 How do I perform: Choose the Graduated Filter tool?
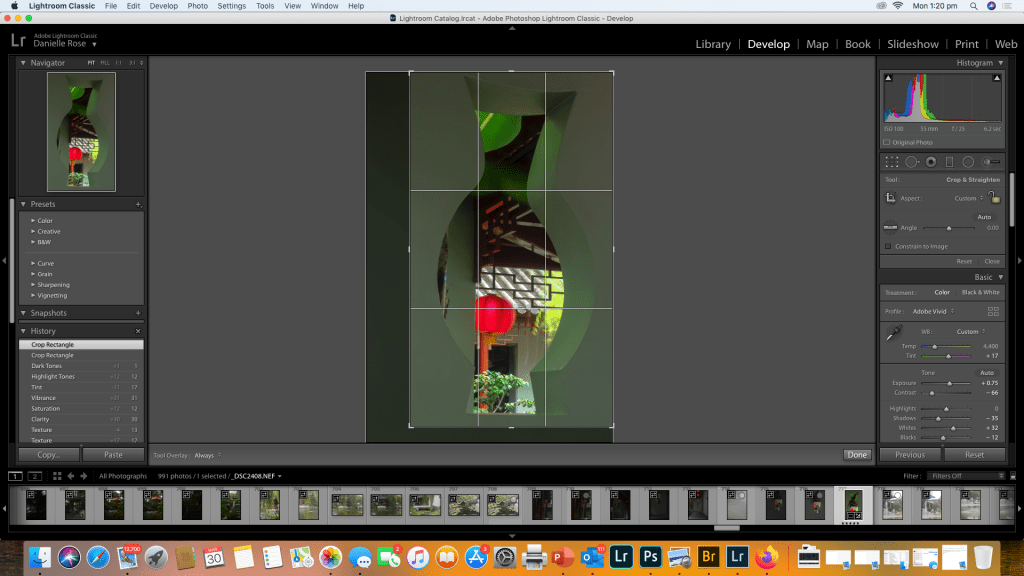[x=949, y=161]
